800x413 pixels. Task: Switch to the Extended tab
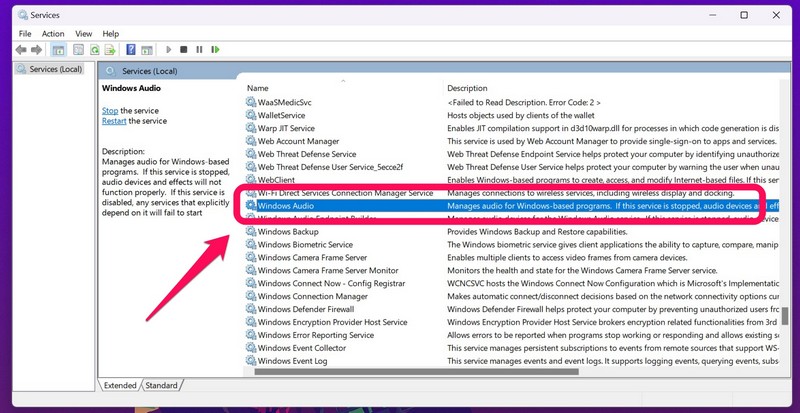point(120,385)
